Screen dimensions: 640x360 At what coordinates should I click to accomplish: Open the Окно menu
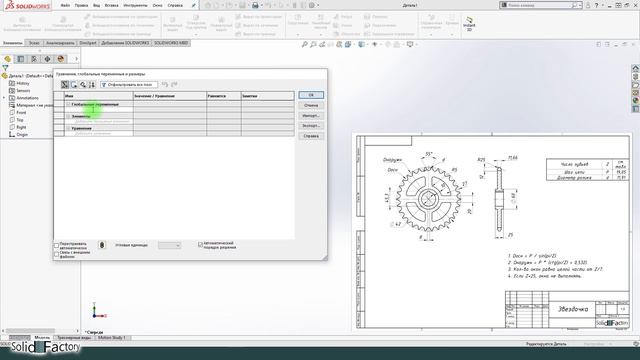158,6
